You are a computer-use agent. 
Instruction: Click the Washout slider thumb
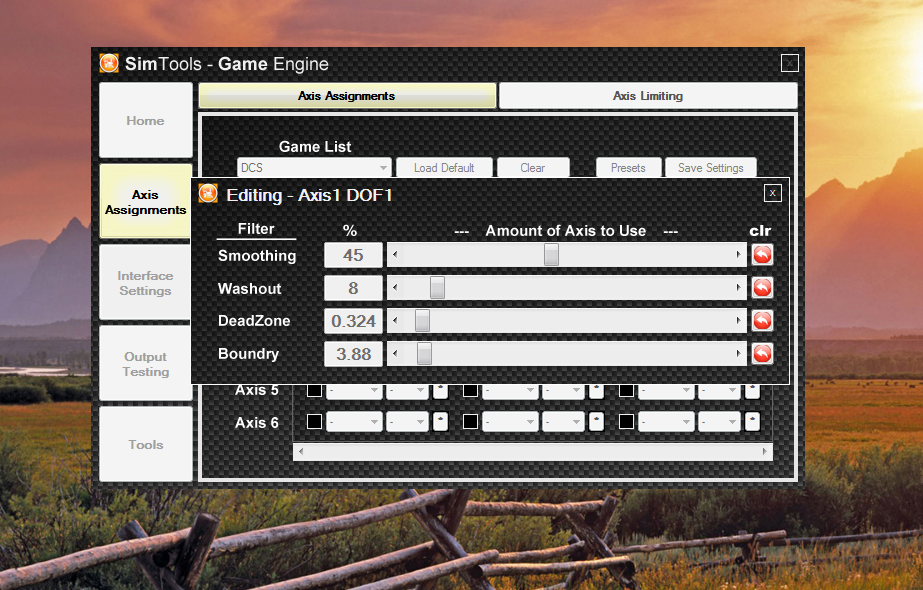pyautogui.click(x=437, y=288)
